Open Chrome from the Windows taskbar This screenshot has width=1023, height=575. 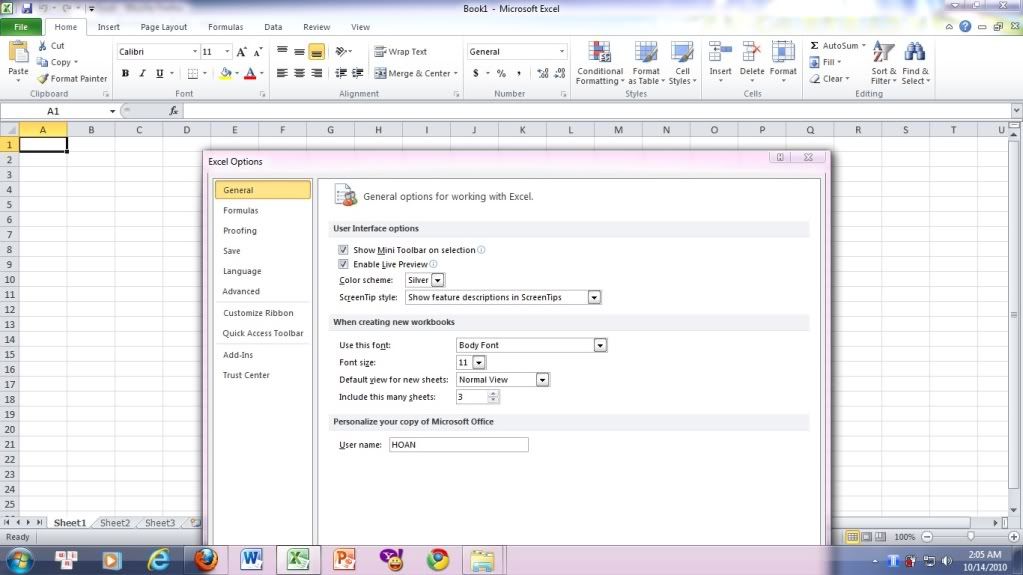pyautogui.click(x=438, y=559)
